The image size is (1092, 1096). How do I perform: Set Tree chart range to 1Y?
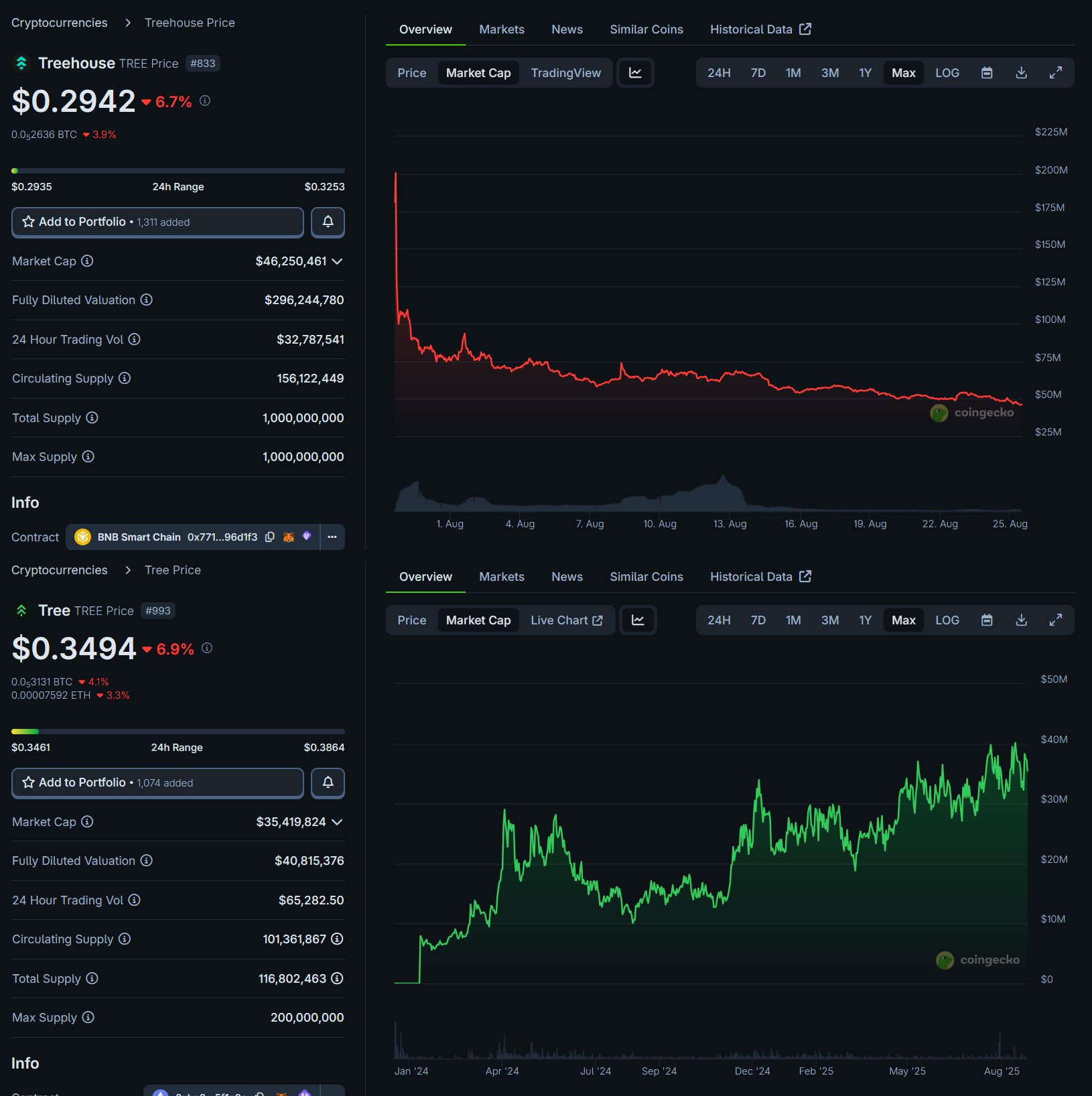coord(866,620)
